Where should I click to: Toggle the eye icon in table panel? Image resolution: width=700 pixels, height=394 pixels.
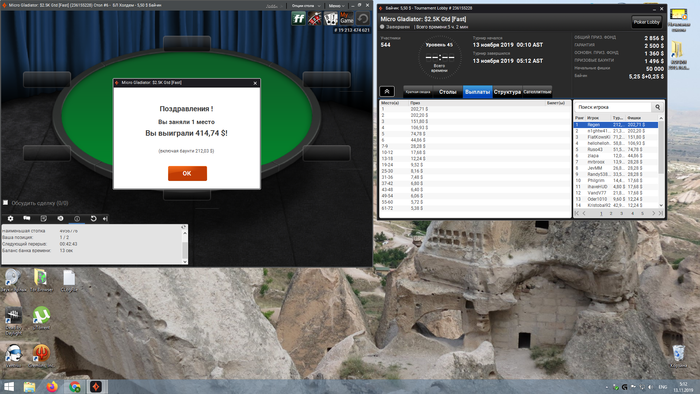point(60,219)
